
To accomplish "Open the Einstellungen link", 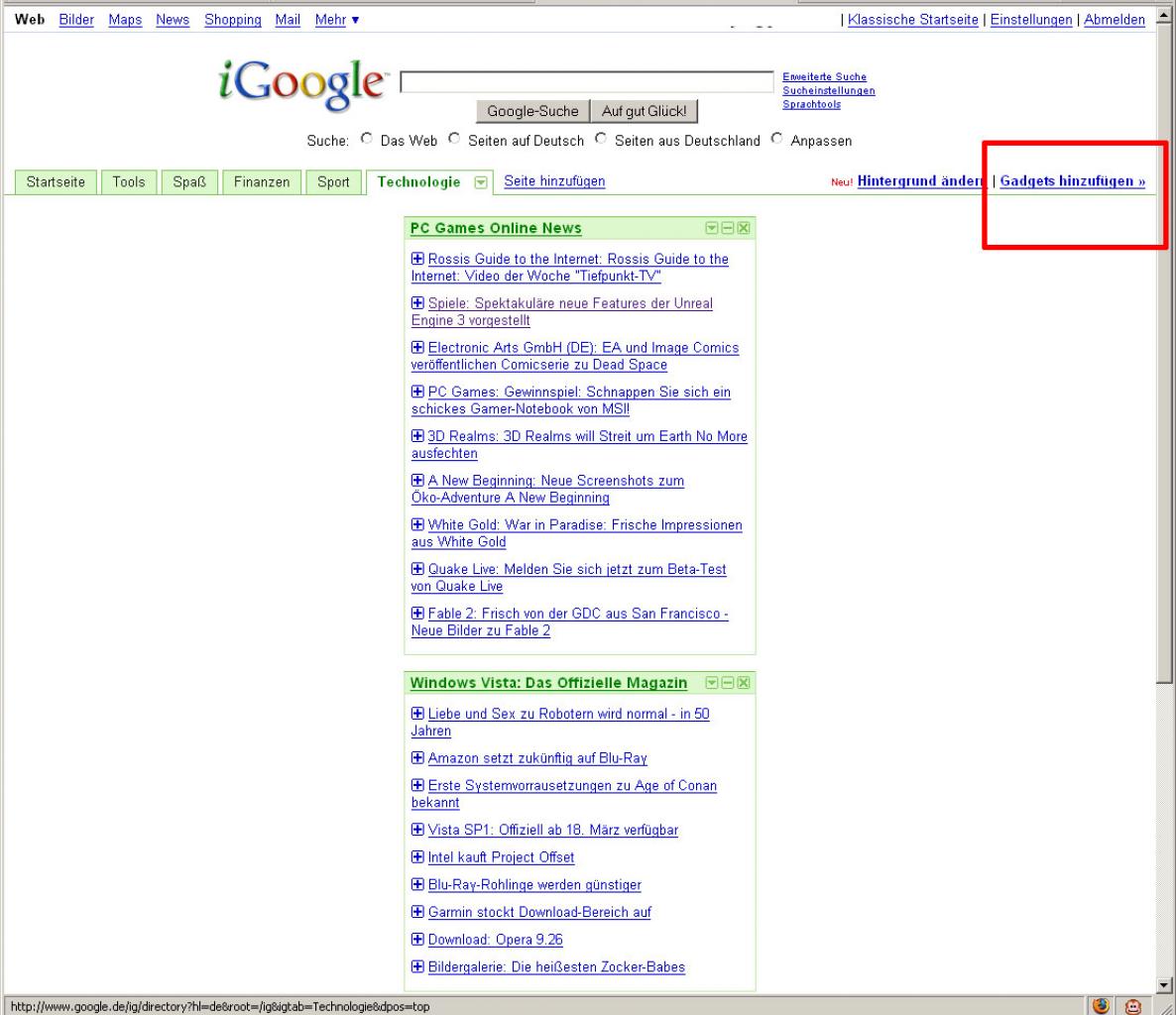I will [1031, 20].
